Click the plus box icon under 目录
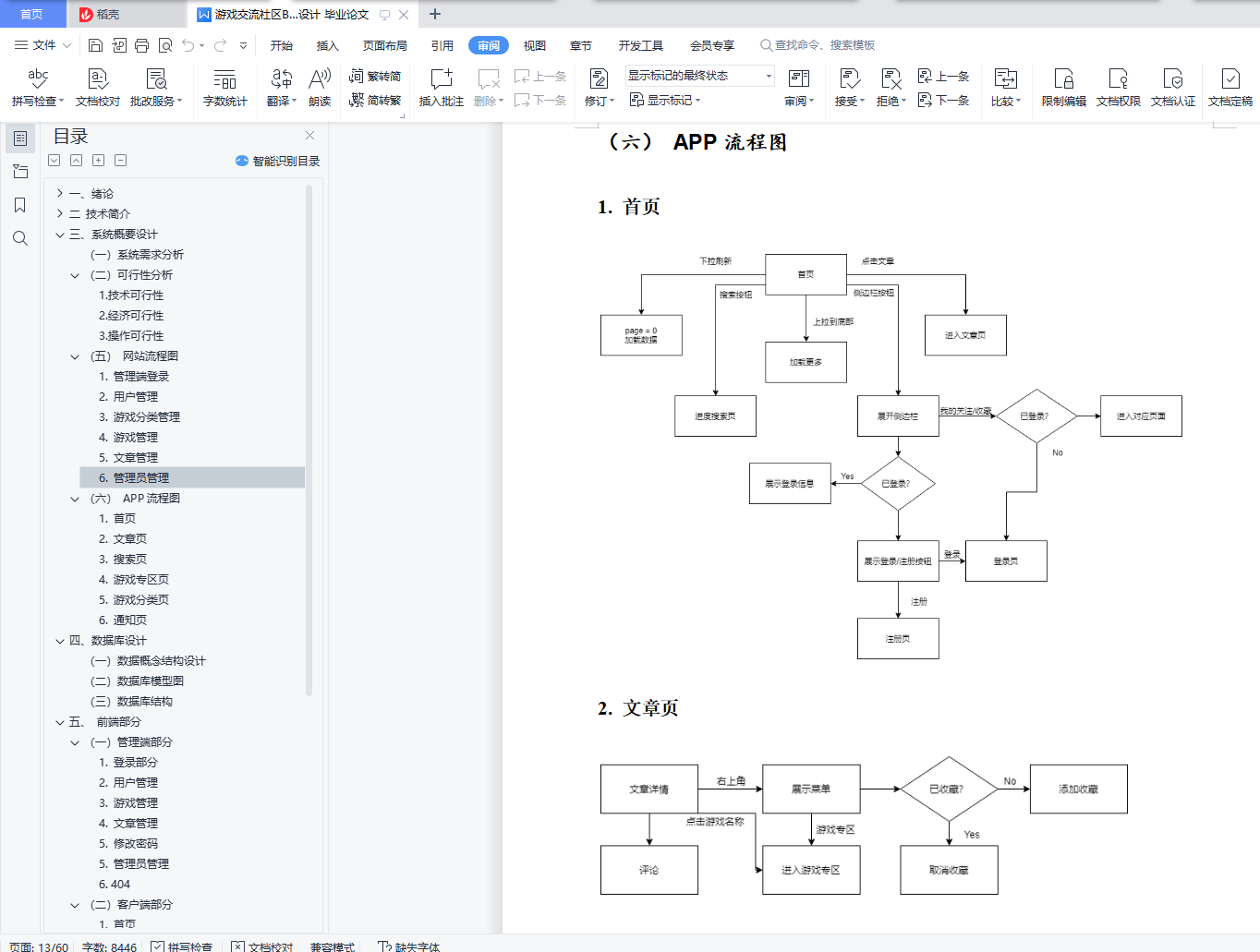This screenshot has height=952, width=1260. coord(99,161)
